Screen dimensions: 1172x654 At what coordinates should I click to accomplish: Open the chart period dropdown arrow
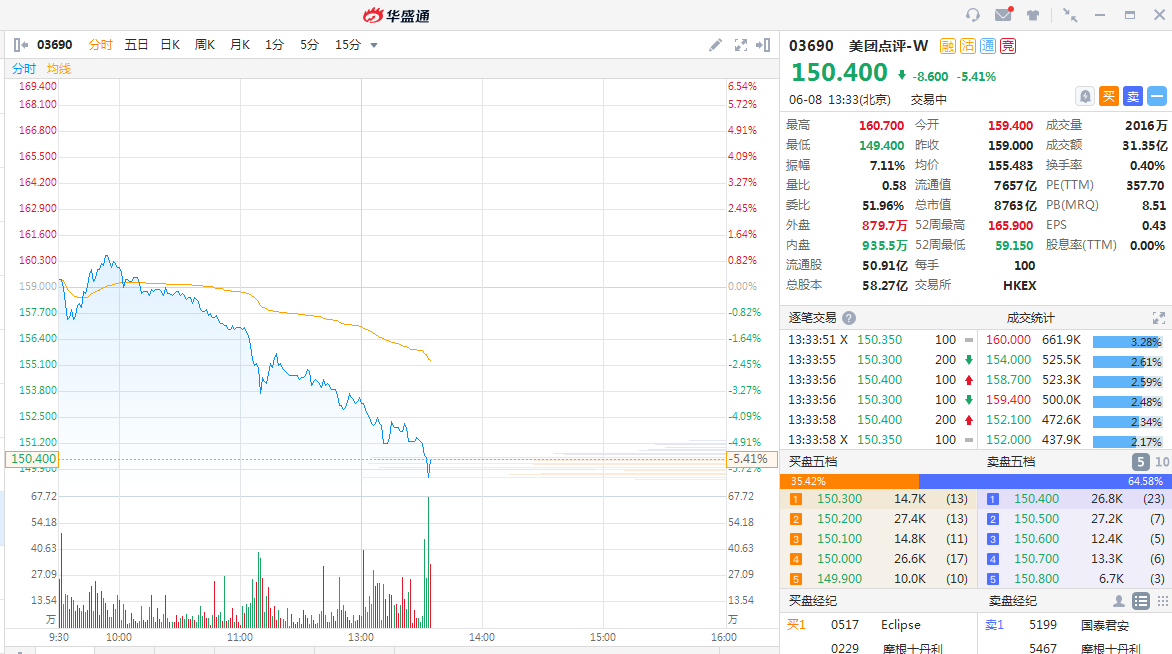pyautogui.click(x=374, y=46)
